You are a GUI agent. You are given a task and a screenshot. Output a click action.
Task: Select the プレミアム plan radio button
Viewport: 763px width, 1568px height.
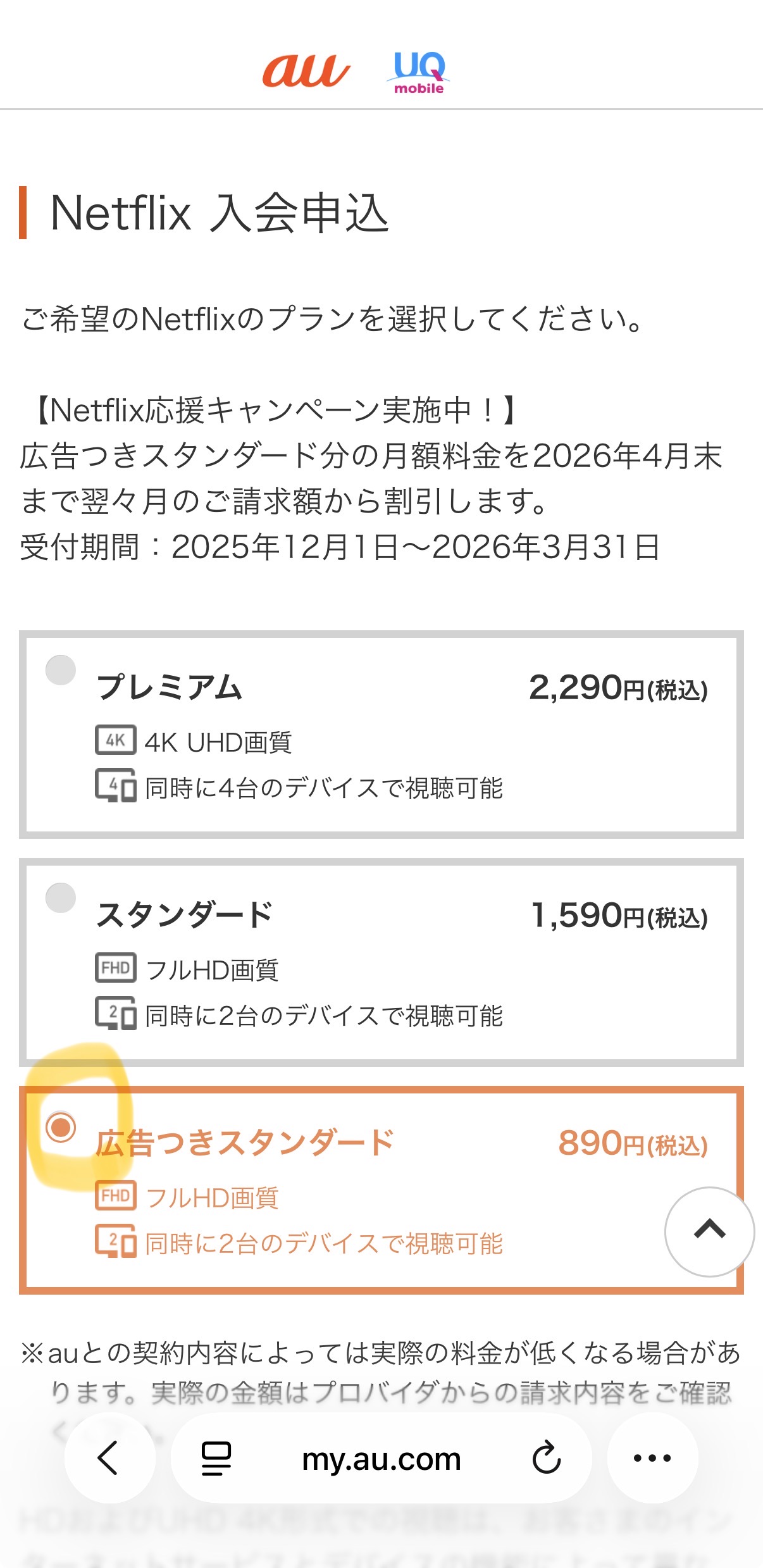click(61, 670)
